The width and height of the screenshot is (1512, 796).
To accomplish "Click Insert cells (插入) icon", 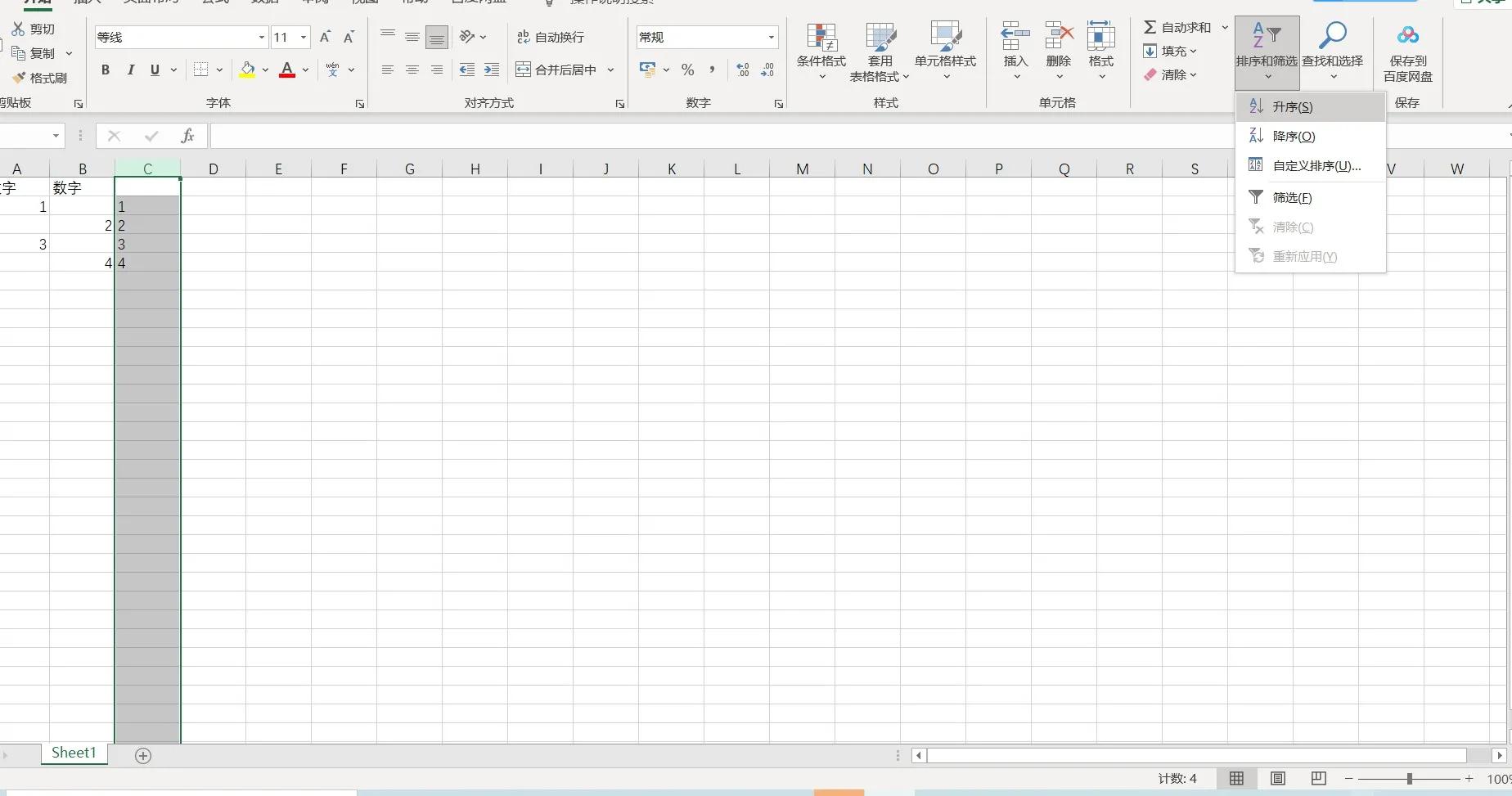I will tap(1015, 37).
